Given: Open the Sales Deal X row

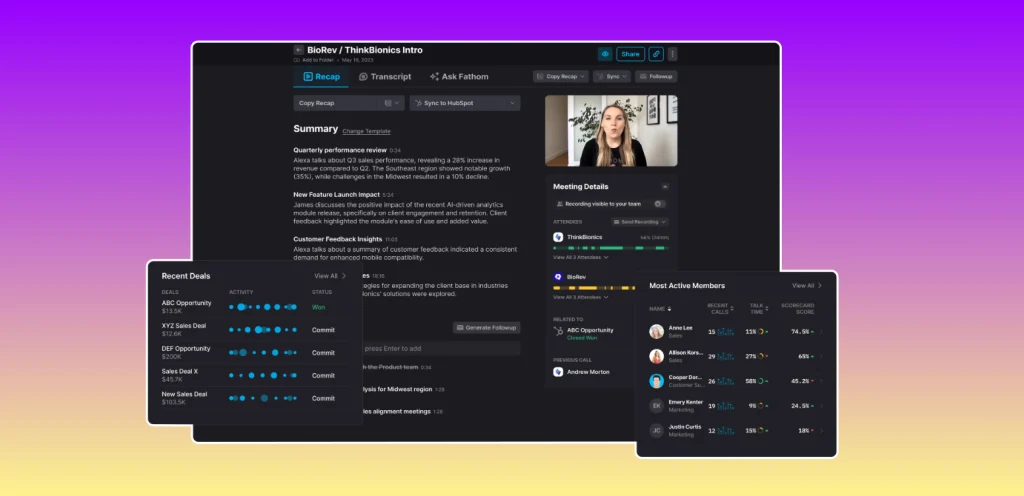Looking at the screenshot, I should 254,375.
